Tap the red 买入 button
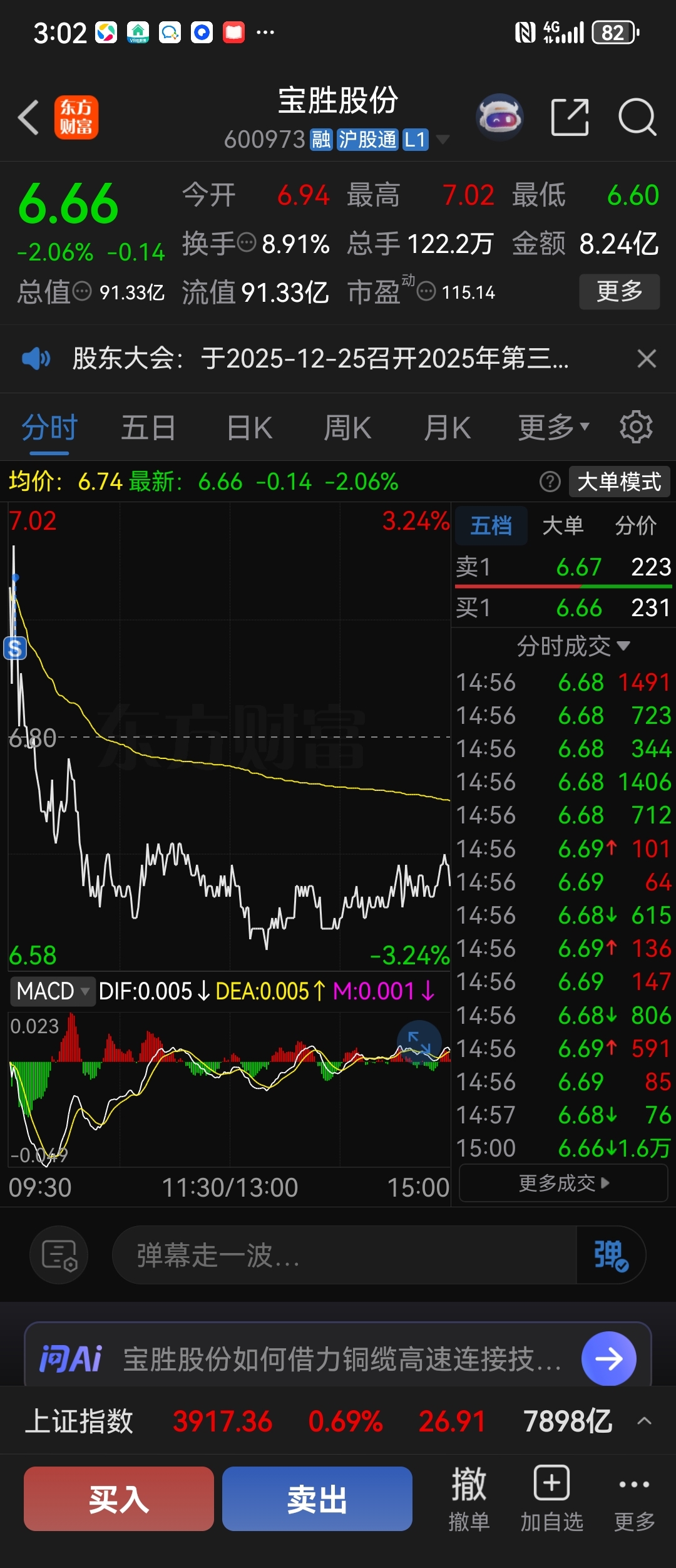Screen dimensions: 676x1568 [119, 1499]
